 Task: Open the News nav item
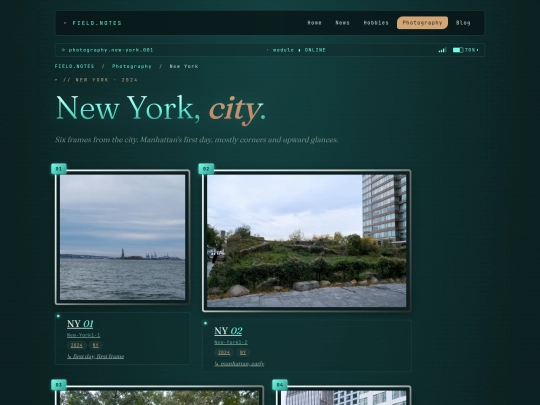[x=342, y=23]
